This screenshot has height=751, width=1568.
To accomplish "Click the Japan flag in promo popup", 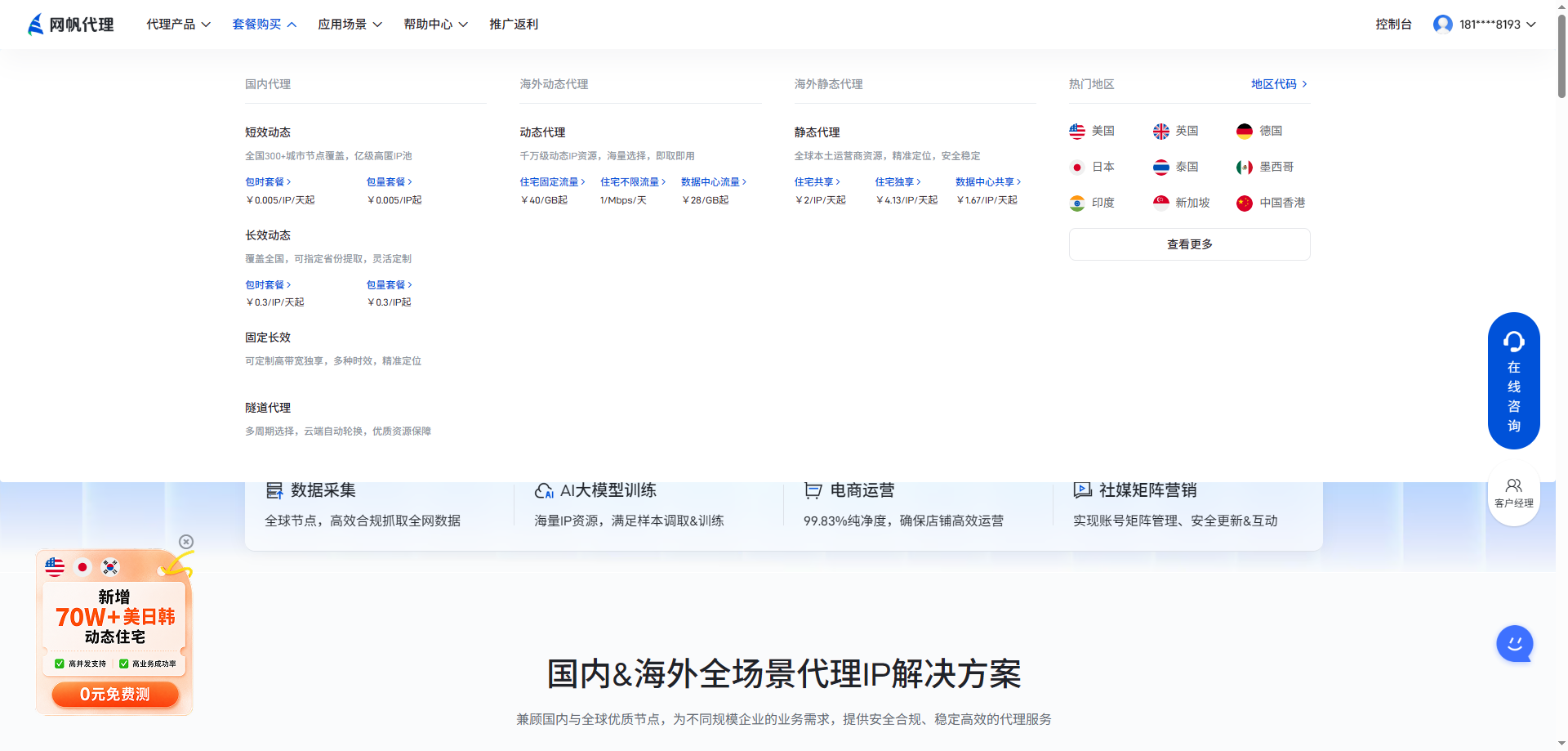I will pos(82,567).
